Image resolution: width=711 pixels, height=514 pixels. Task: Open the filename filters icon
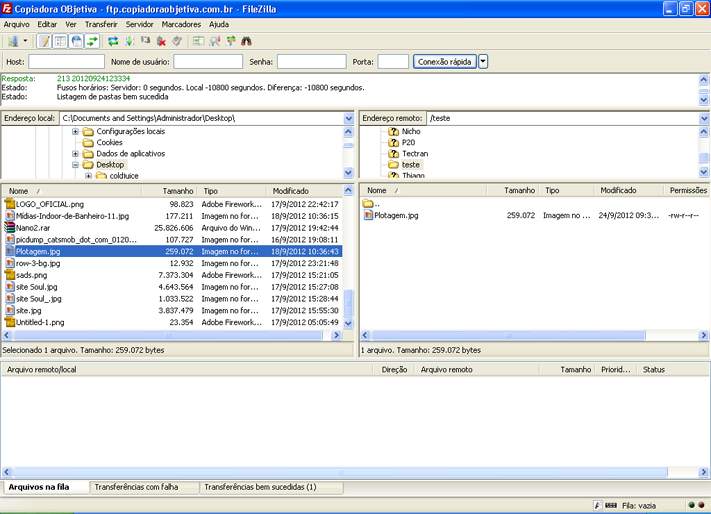pyautogui.click(x=198, y=41)
